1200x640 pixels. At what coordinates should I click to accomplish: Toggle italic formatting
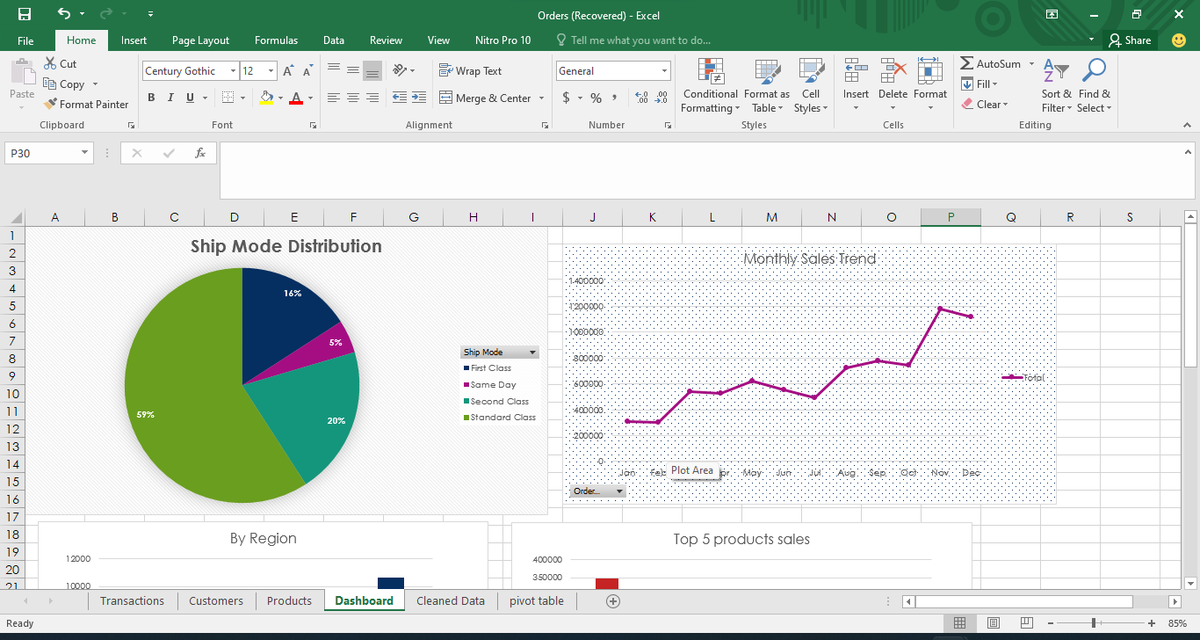tap(170, 98)
